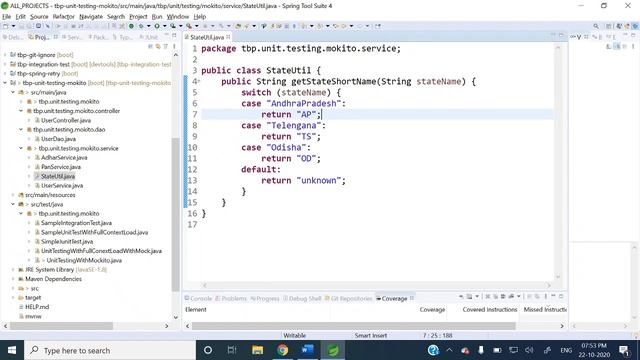Click the Coverage launch toolbar icon
The height and width of the screenshot is (360, 640).
click(x=173, y=26)
